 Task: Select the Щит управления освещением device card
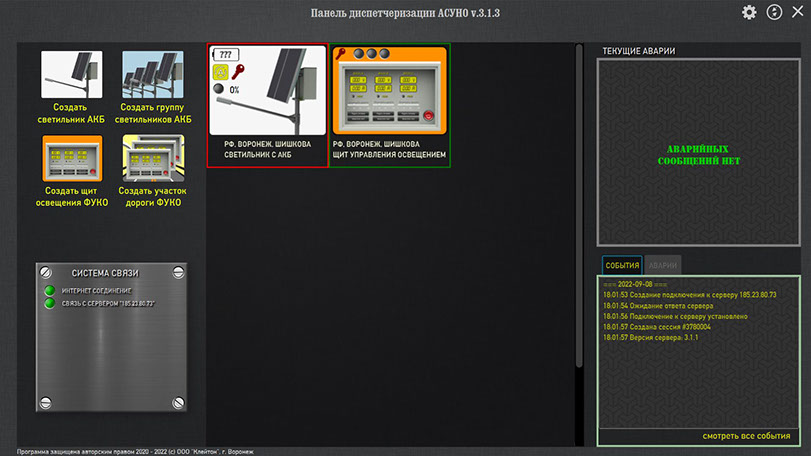click(390, 105)
